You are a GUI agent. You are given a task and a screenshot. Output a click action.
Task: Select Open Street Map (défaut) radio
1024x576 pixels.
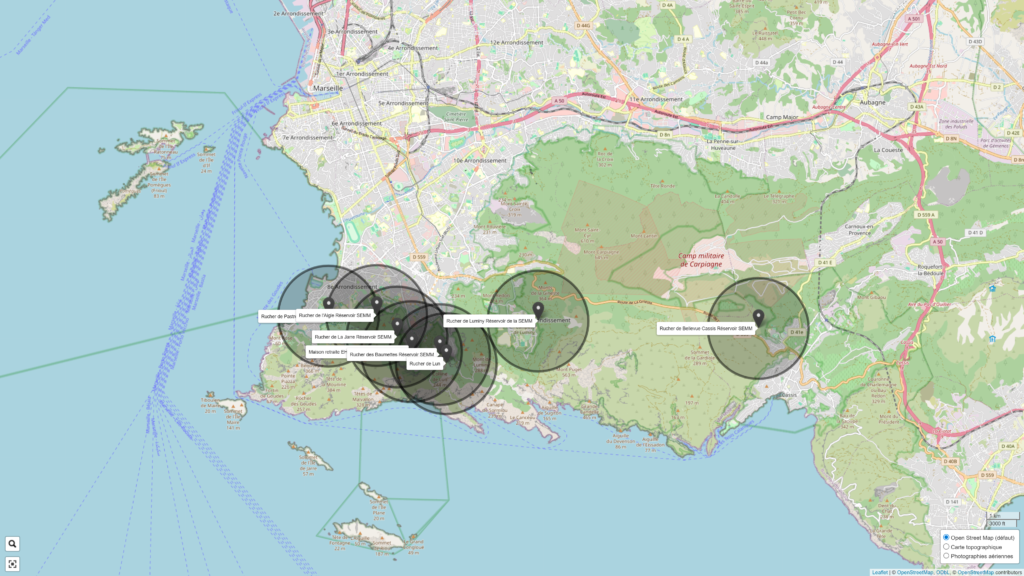coord(947,538)
